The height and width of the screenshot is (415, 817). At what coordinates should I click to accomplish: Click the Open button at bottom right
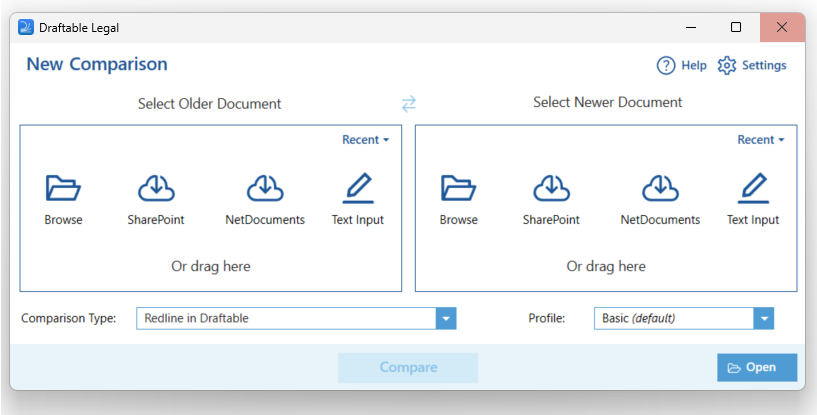coord(756,367)
